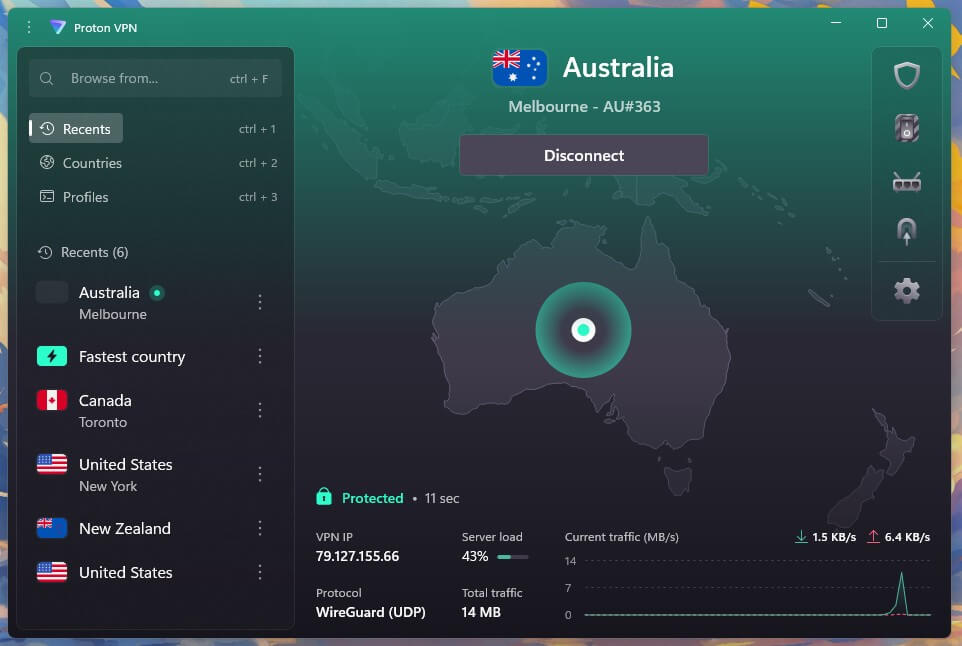962x646 pixels.
Task: Click the map connection marker on Australia
Action: [x=583, y=329]
